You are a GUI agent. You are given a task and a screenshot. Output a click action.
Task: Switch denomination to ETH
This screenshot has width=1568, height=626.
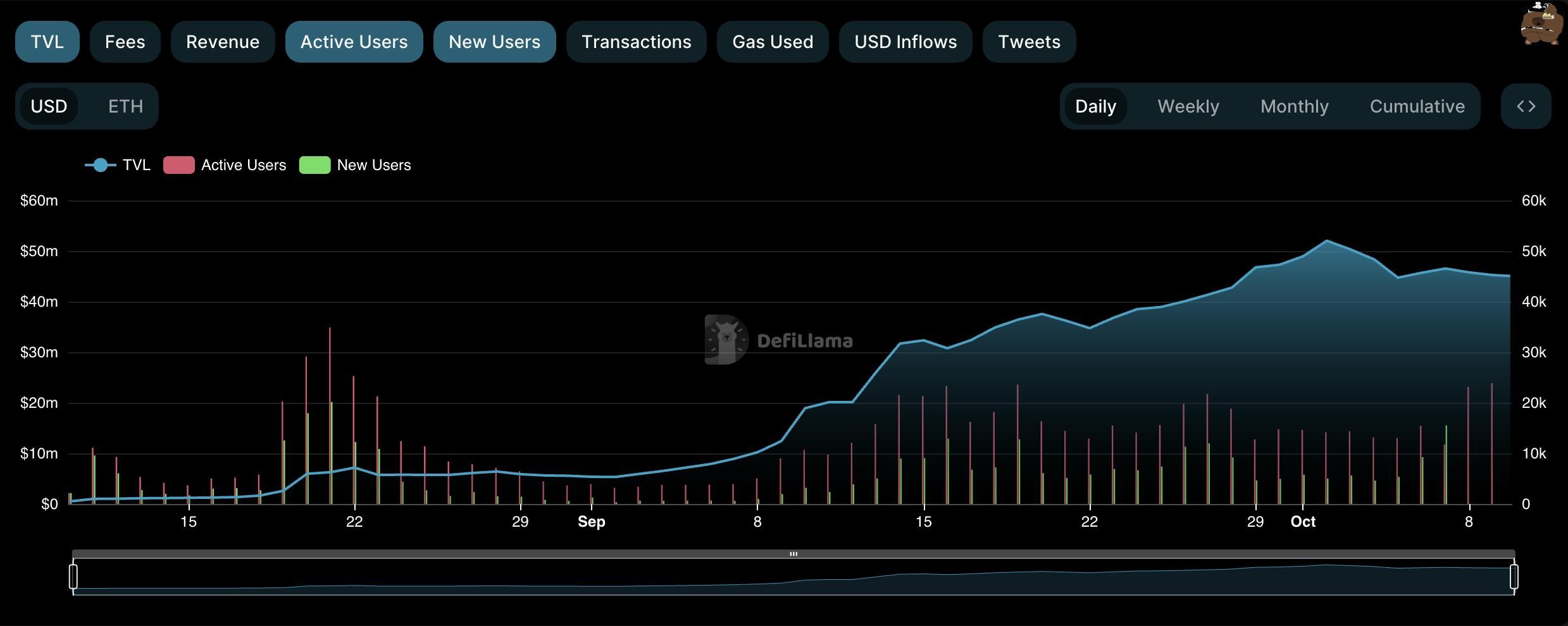coord(125,106)
